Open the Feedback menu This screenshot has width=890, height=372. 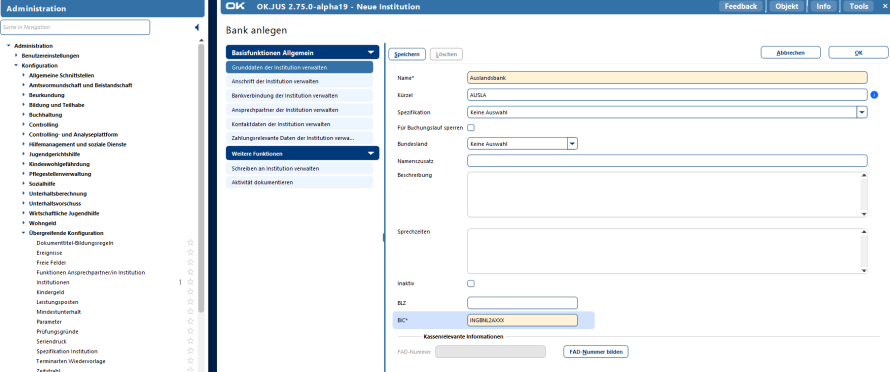[x=740, y=6]
